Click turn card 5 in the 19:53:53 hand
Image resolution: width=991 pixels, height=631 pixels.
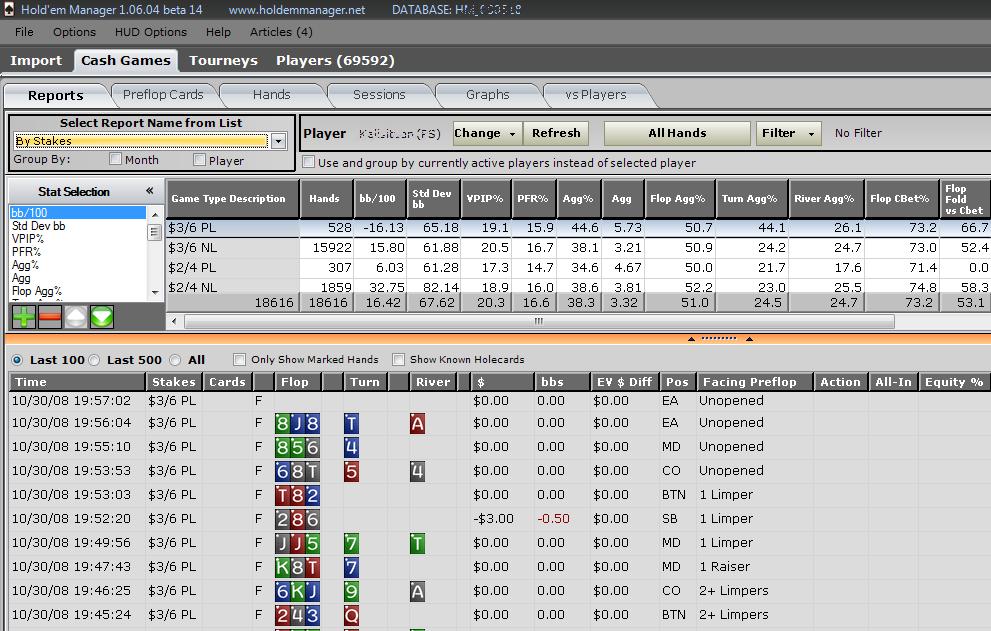pyautogui.click(x=351, y=472)
